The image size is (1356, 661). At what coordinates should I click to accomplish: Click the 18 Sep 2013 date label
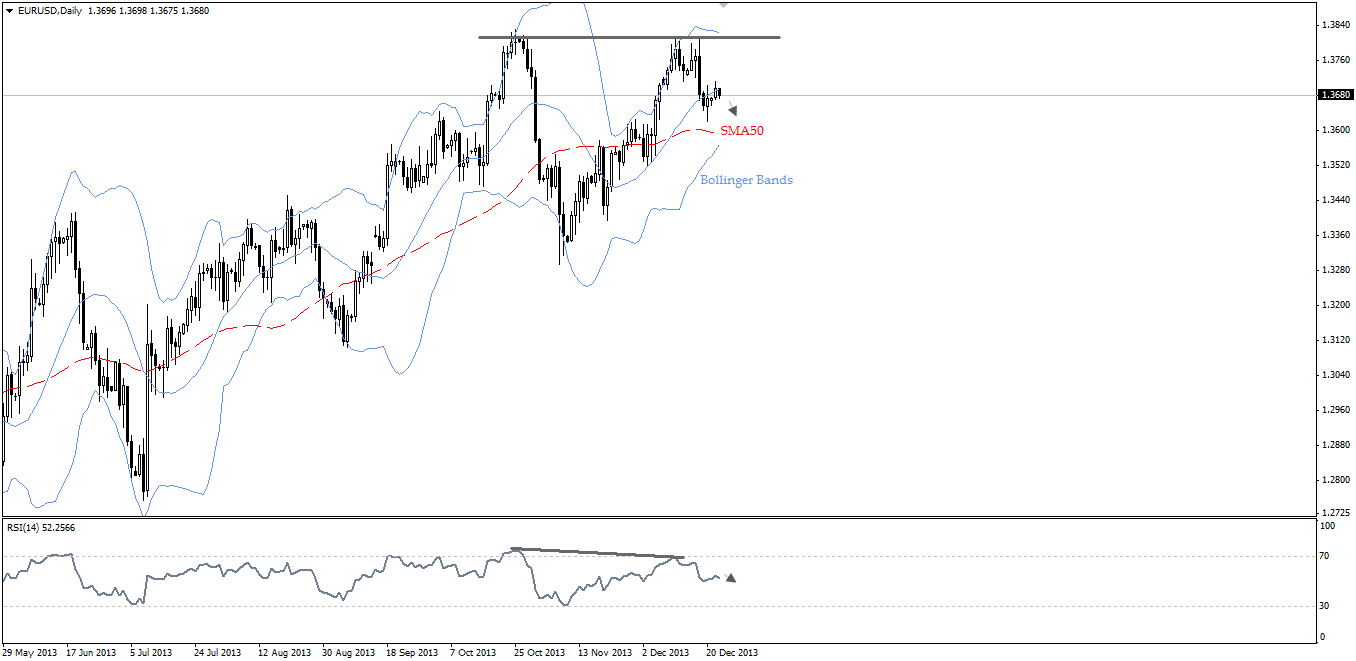[x=411, y=653]
